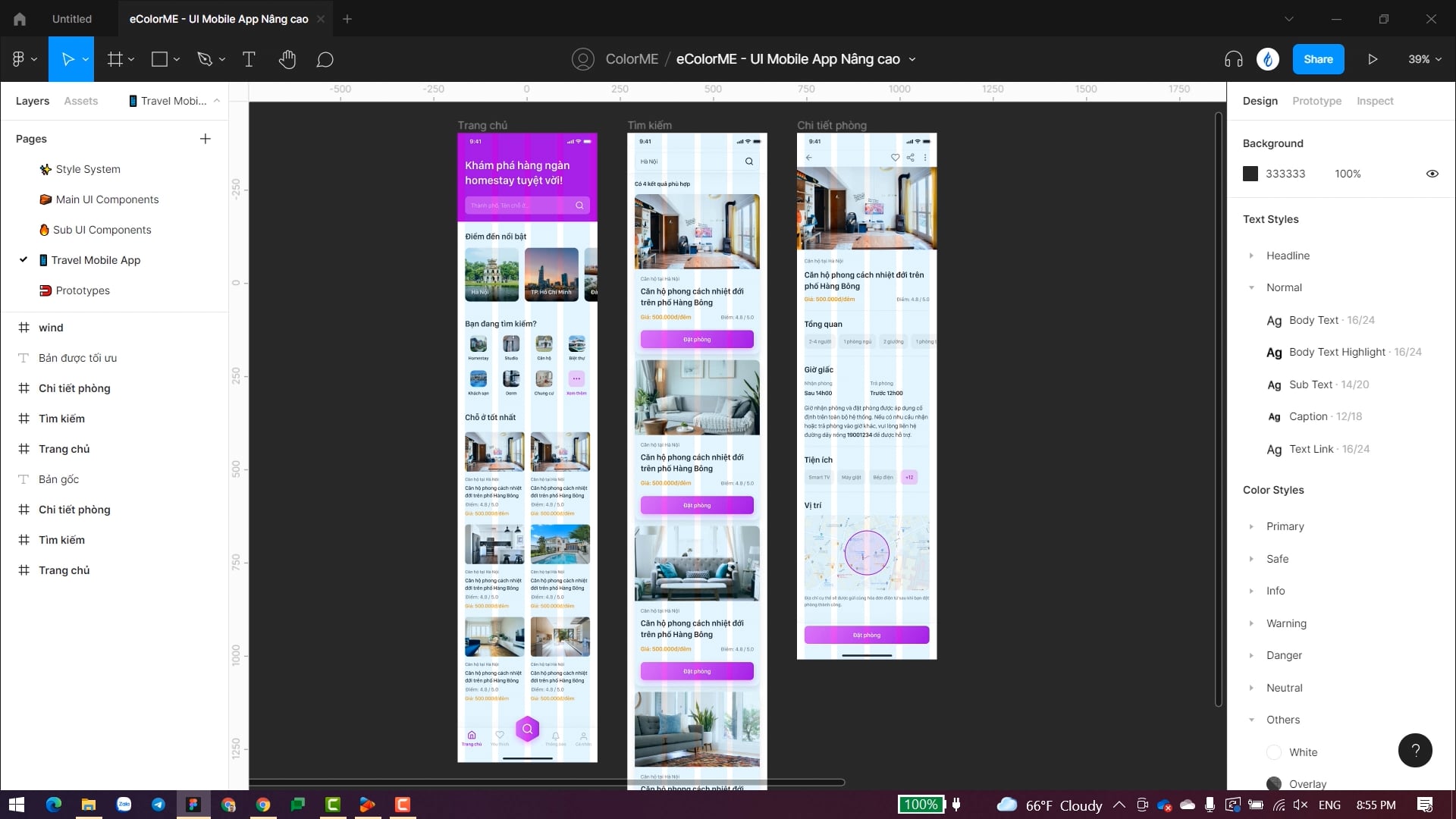Viewport: 1456px width, 819px height.
Task: Open the Style System page
Action: (88, 169)
